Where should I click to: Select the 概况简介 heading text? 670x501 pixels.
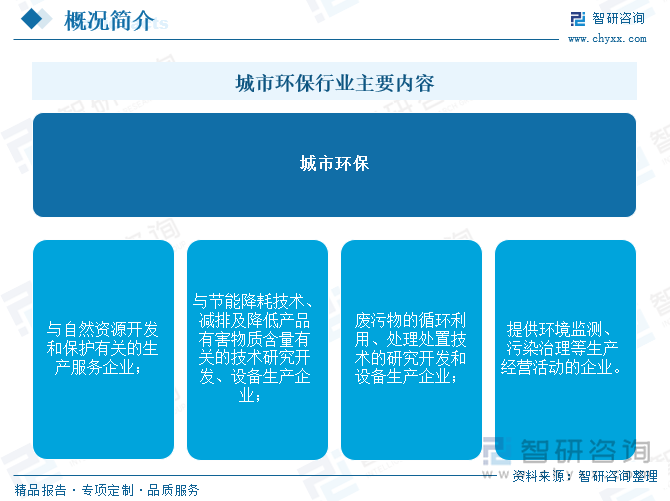(109, 20)
